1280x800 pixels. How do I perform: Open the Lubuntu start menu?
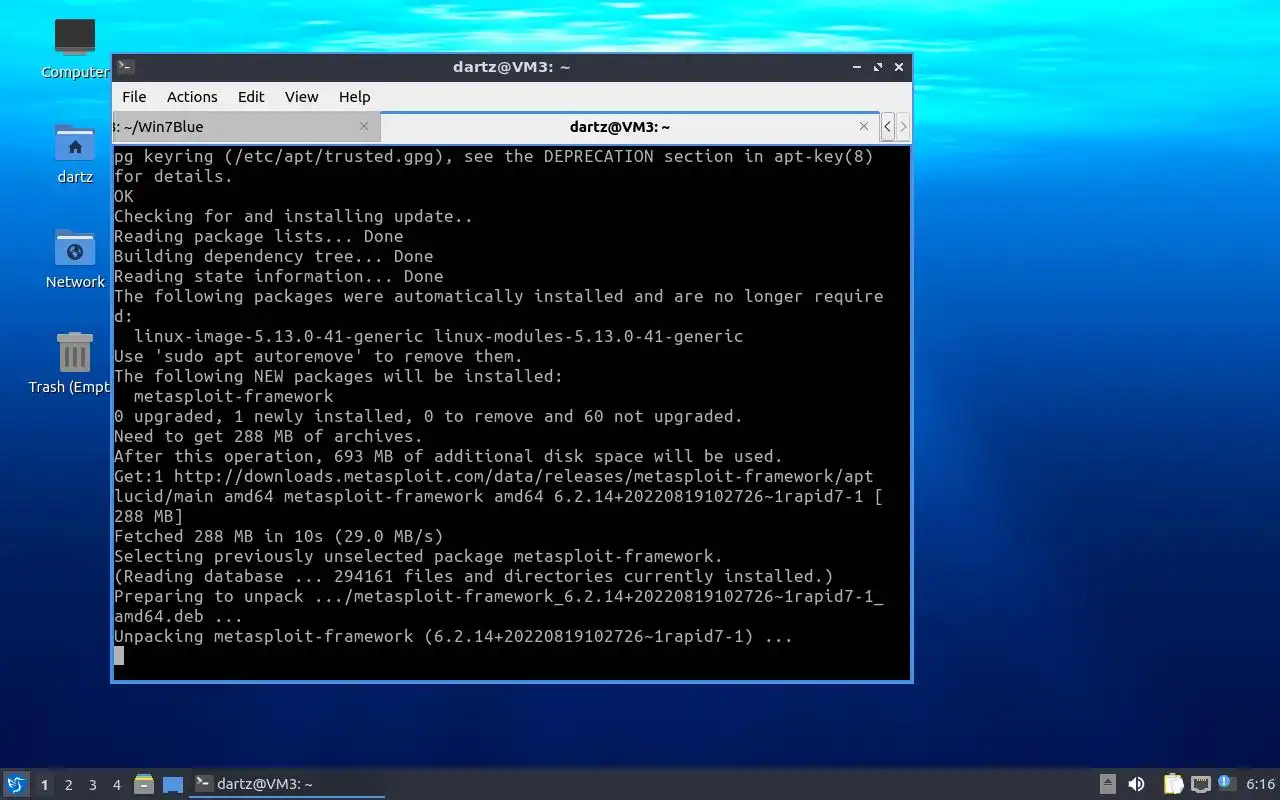click(x=16, y=785)
